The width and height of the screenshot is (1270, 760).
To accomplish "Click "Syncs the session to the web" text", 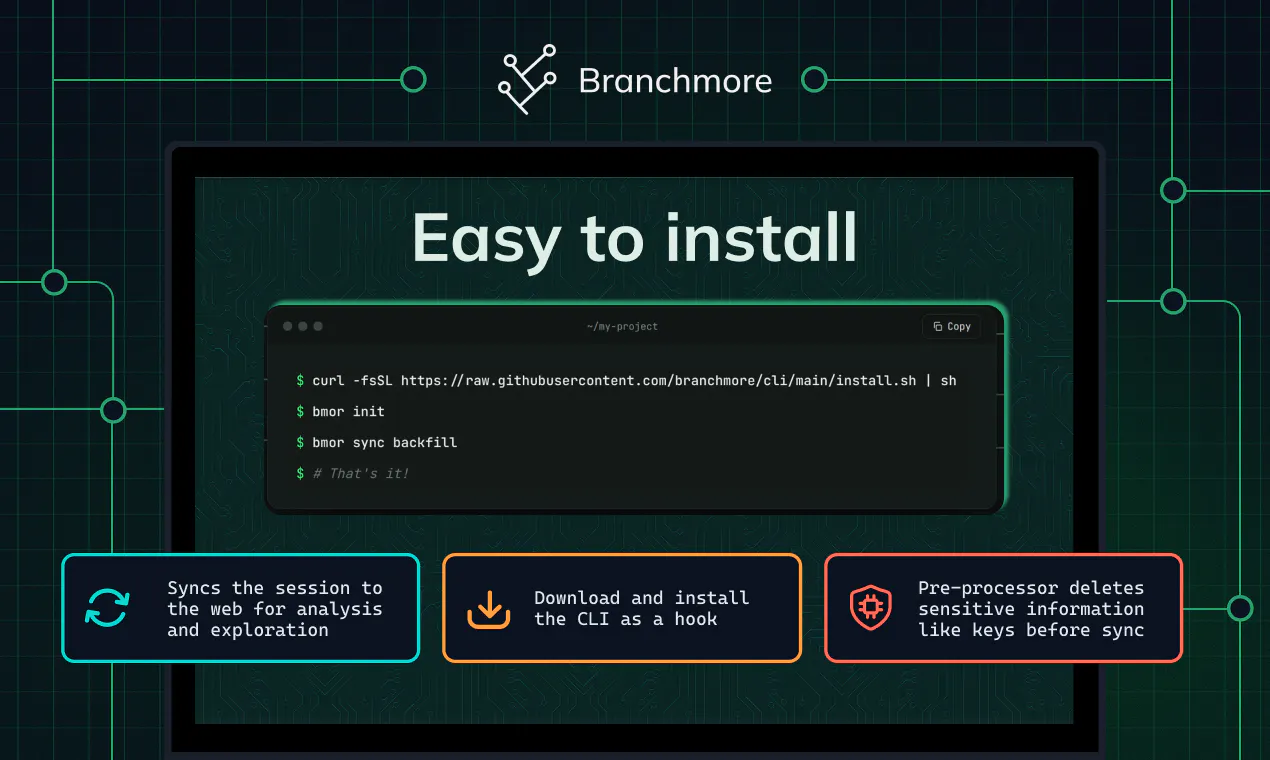I will coord(275,609).
